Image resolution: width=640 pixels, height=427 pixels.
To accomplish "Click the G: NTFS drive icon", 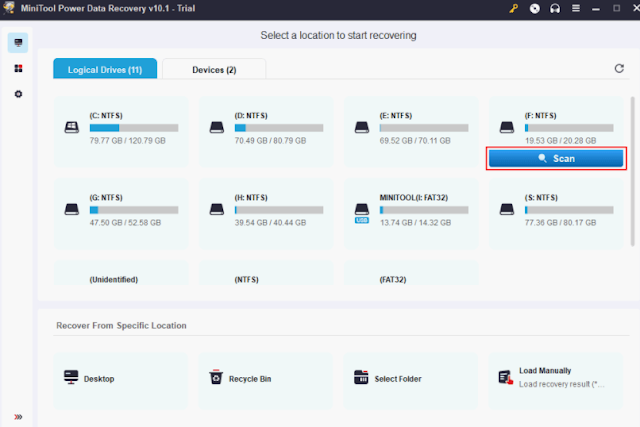I will (72, 209).
